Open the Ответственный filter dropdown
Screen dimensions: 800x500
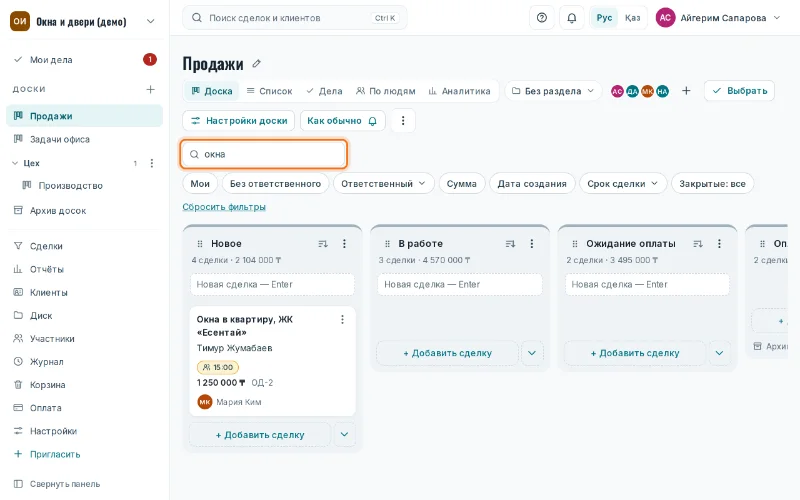[383, 184]
